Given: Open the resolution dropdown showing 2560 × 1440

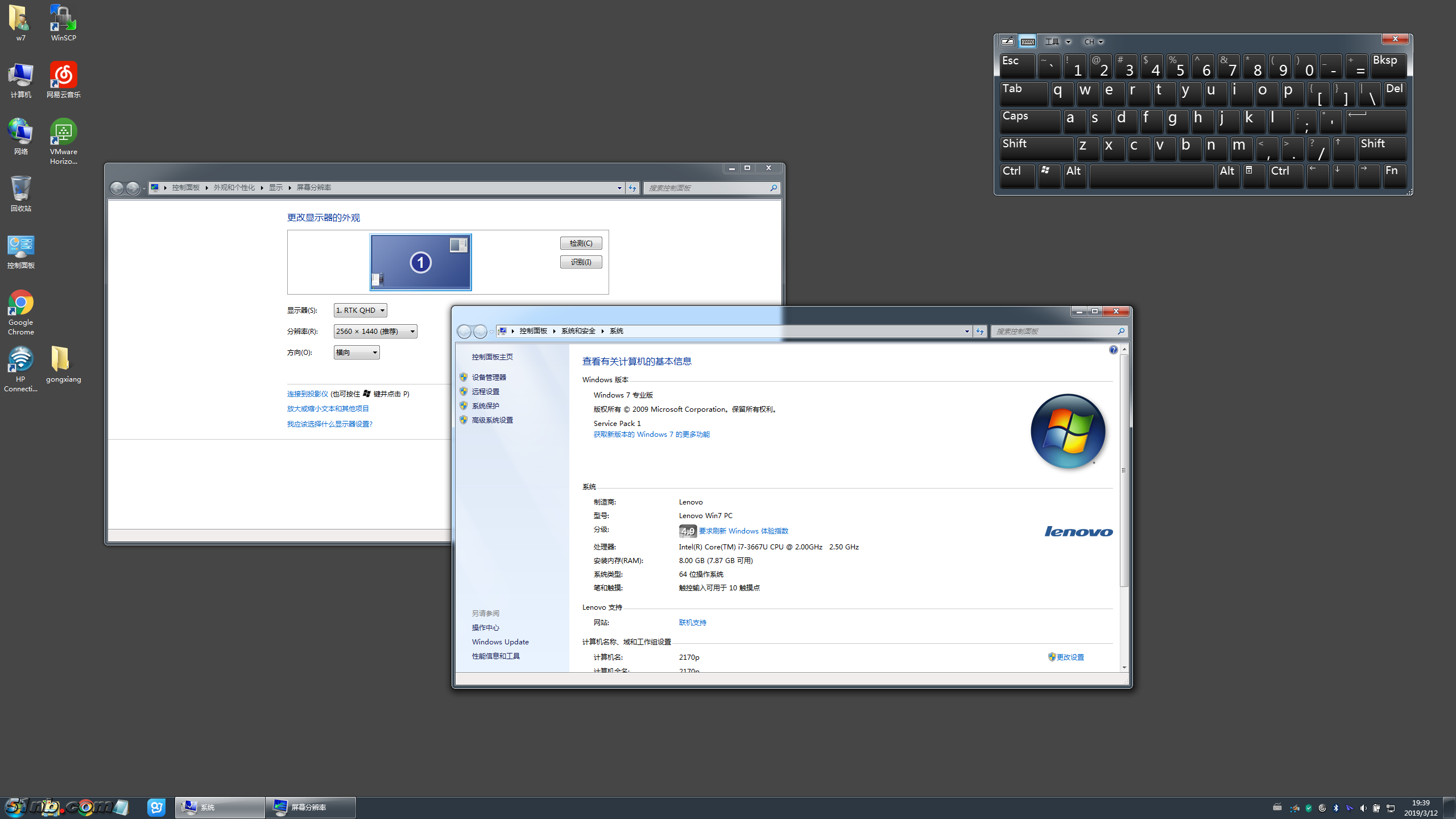Looking at the screenshot, I should tap(375, 331).
